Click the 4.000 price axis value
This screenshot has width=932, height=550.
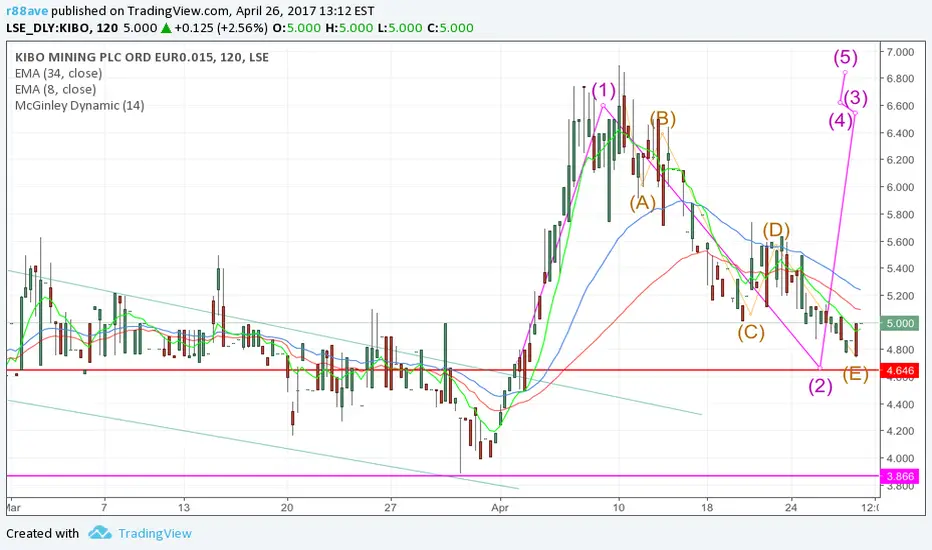(x=900, y=458)
